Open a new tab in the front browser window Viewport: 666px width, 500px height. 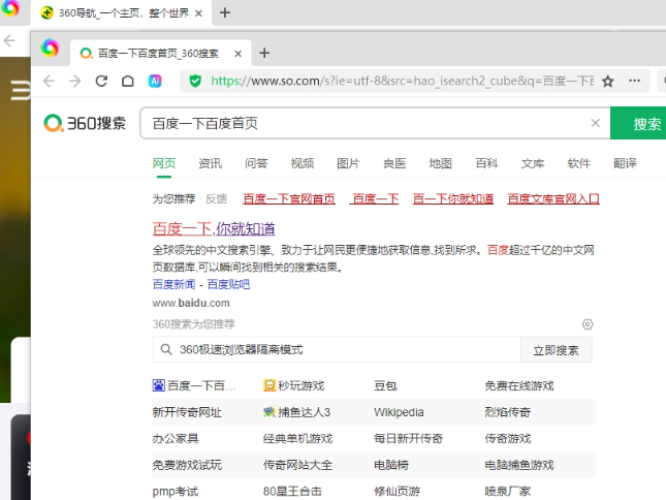pyautogui.click(x=264, y=53)
